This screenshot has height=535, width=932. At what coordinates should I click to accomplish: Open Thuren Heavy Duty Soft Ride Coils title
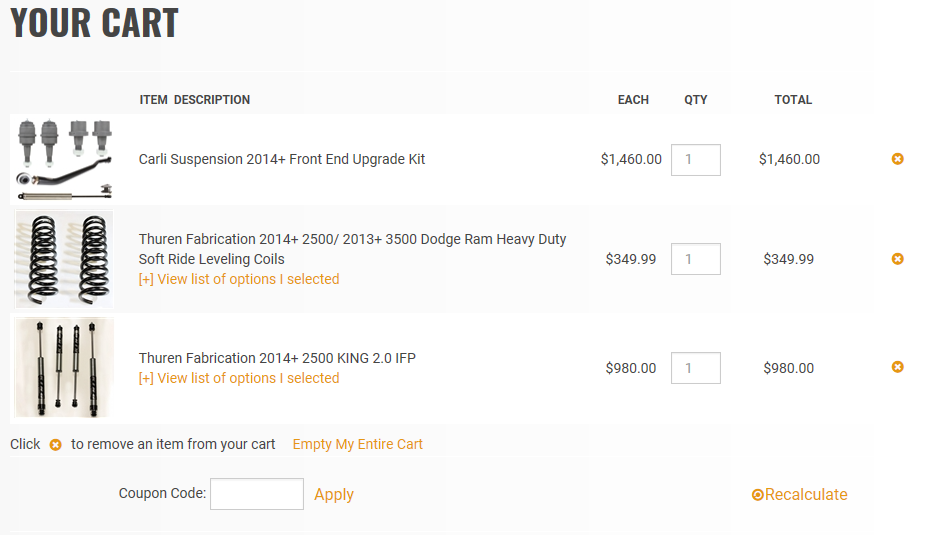(352, 249)
